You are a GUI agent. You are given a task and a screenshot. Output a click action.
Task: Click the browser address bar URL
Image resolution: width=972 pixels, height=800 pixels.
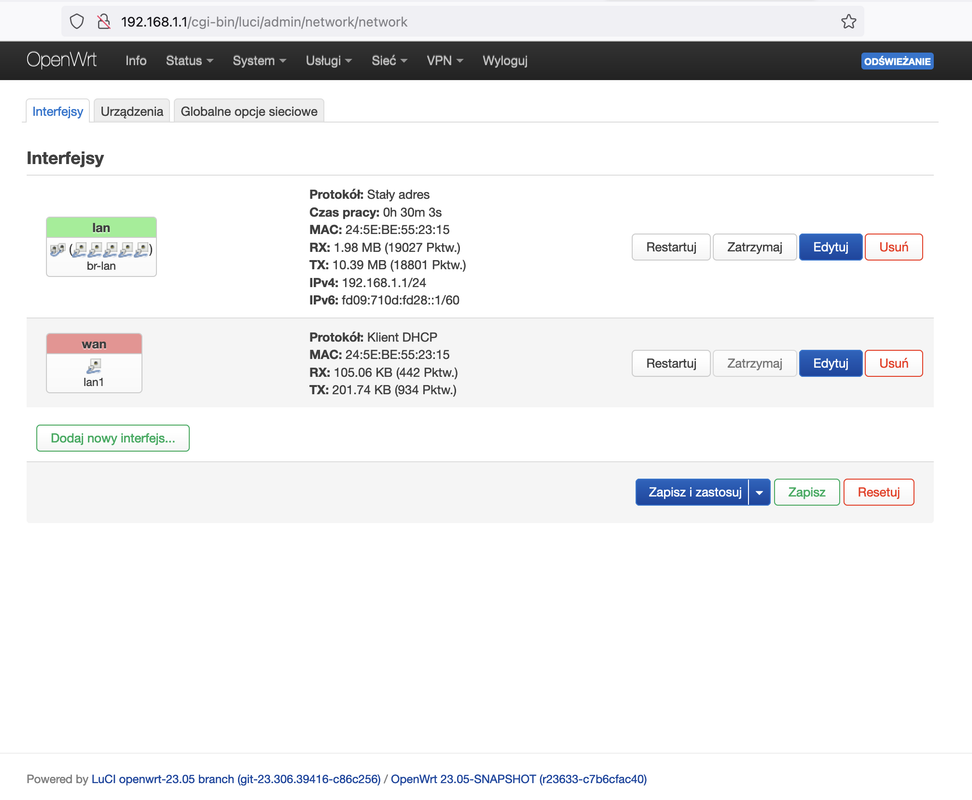(264, 22)
